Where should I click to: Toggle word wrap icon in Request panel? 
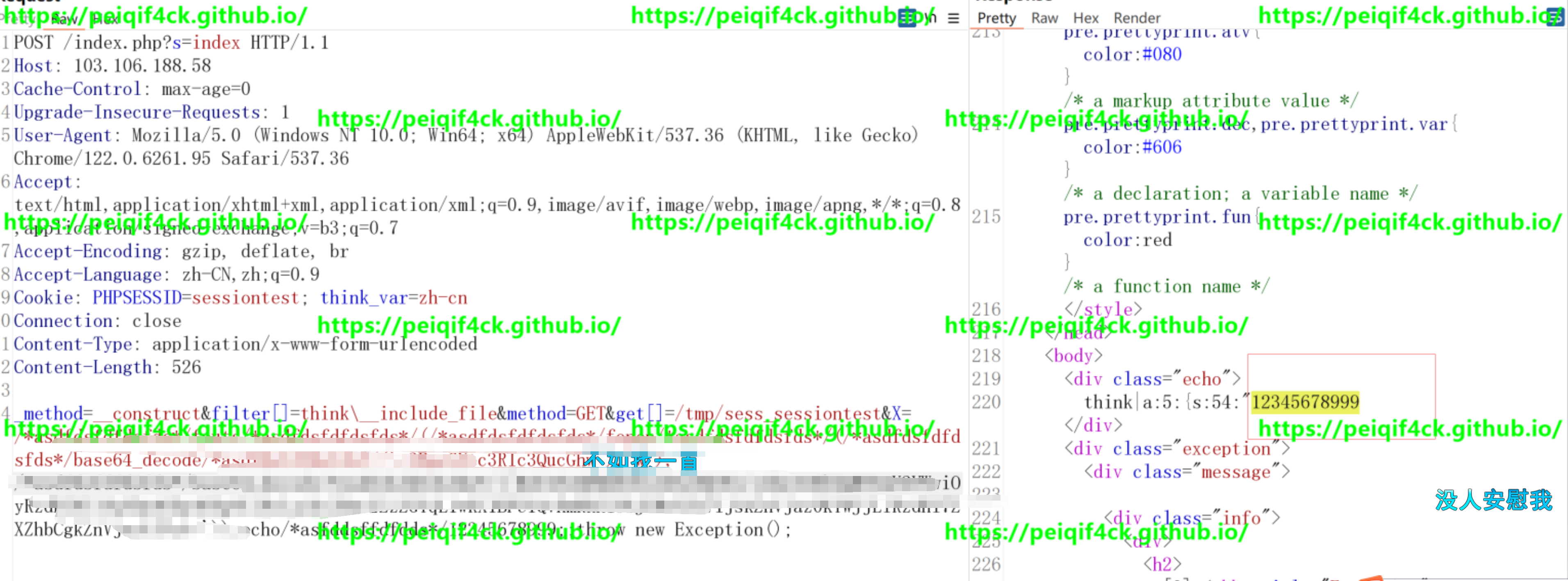click(x=907, y=18)
